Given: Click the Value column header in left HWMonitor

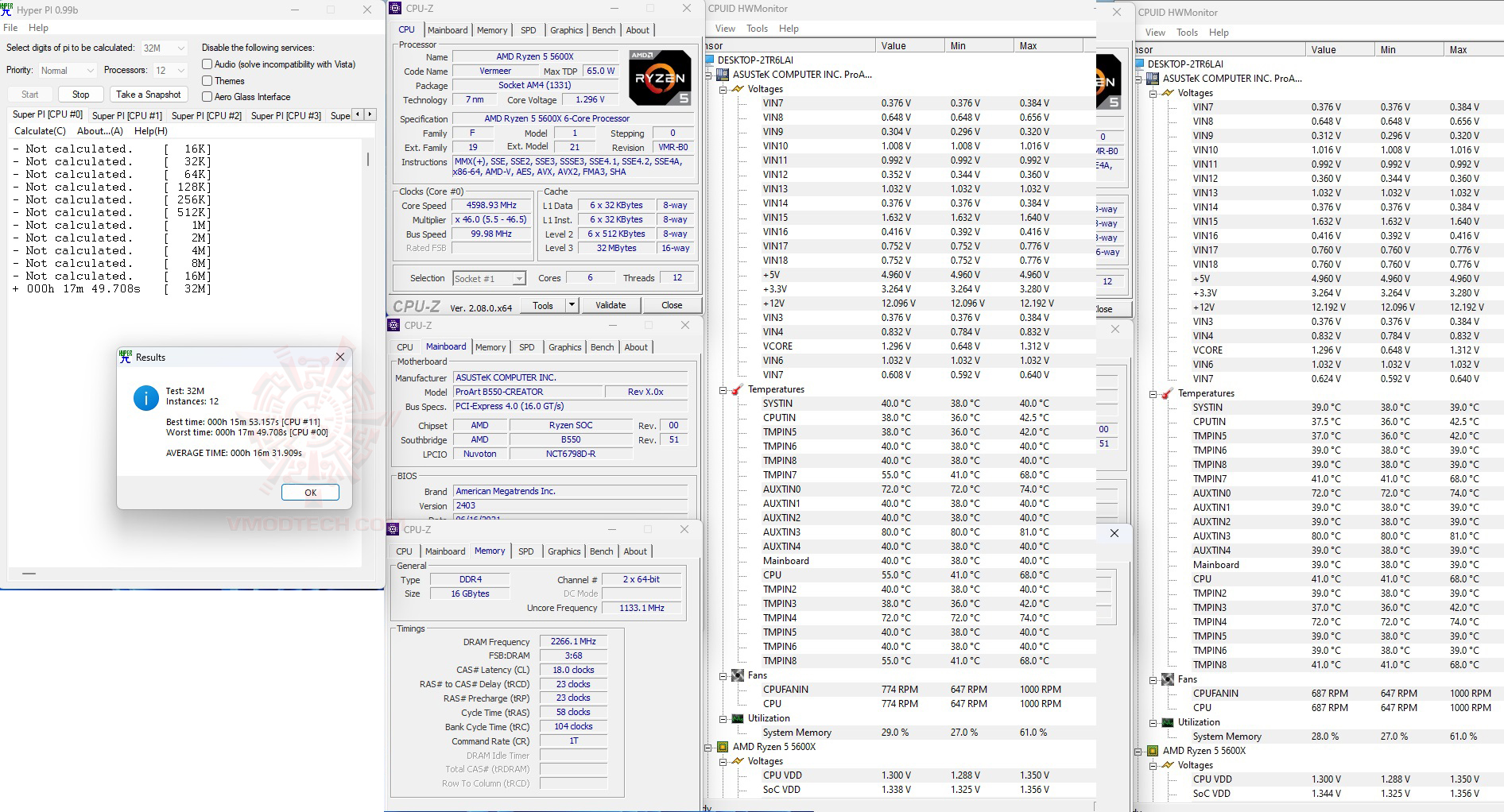Looking at the screenshot, I should point(909,46).
